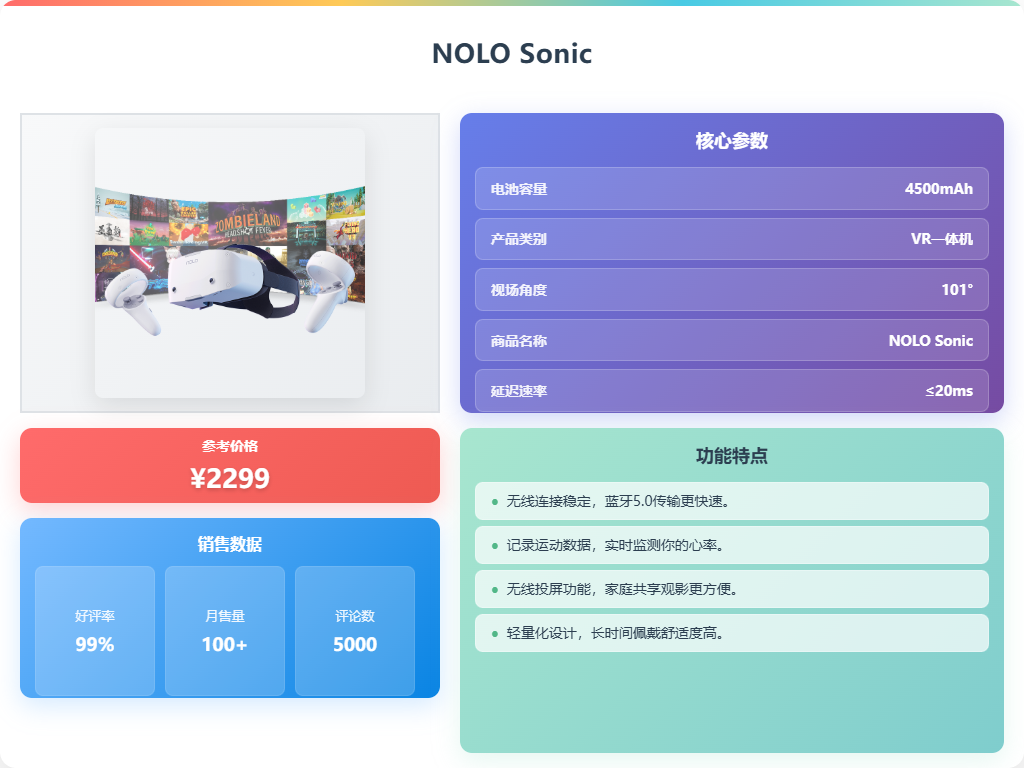
Task: Open the 月售量 100+ stat card
Action: [225, 631]
